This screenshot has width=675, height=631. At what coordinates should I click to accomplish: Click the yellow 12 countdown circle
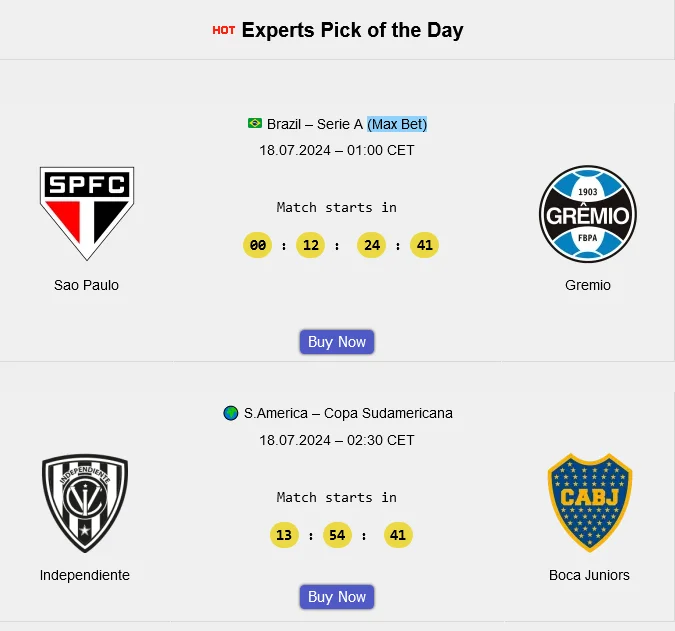[310, 245]
